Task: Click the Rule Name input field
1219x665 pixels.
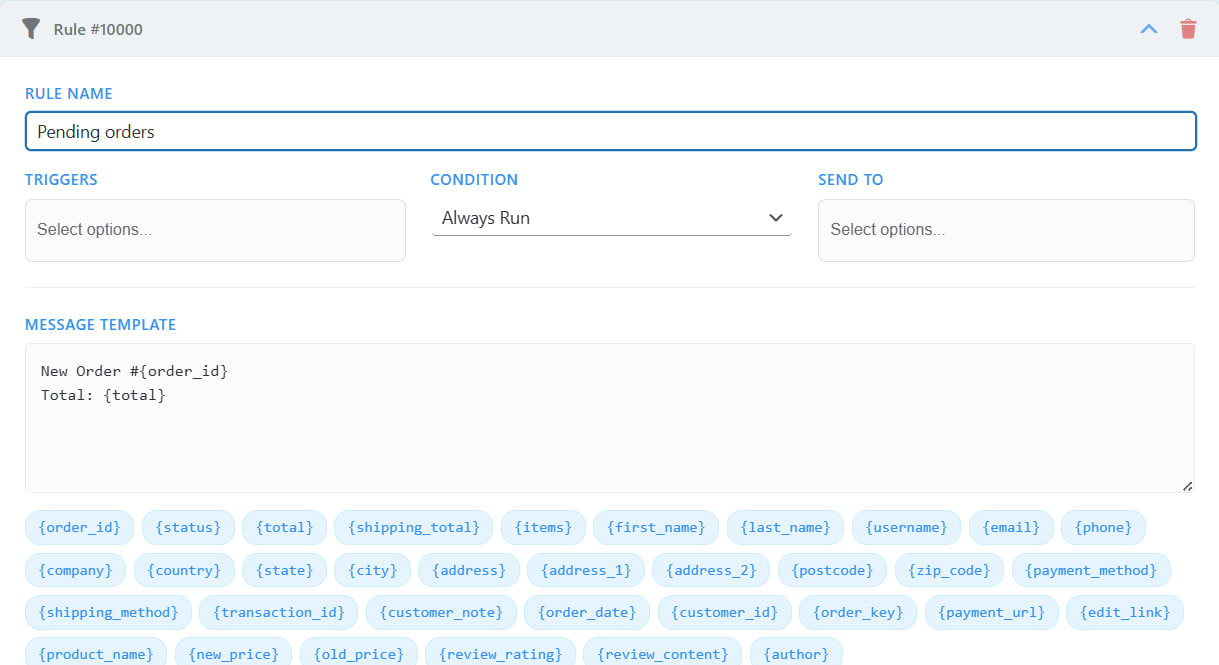Action: 610,131
